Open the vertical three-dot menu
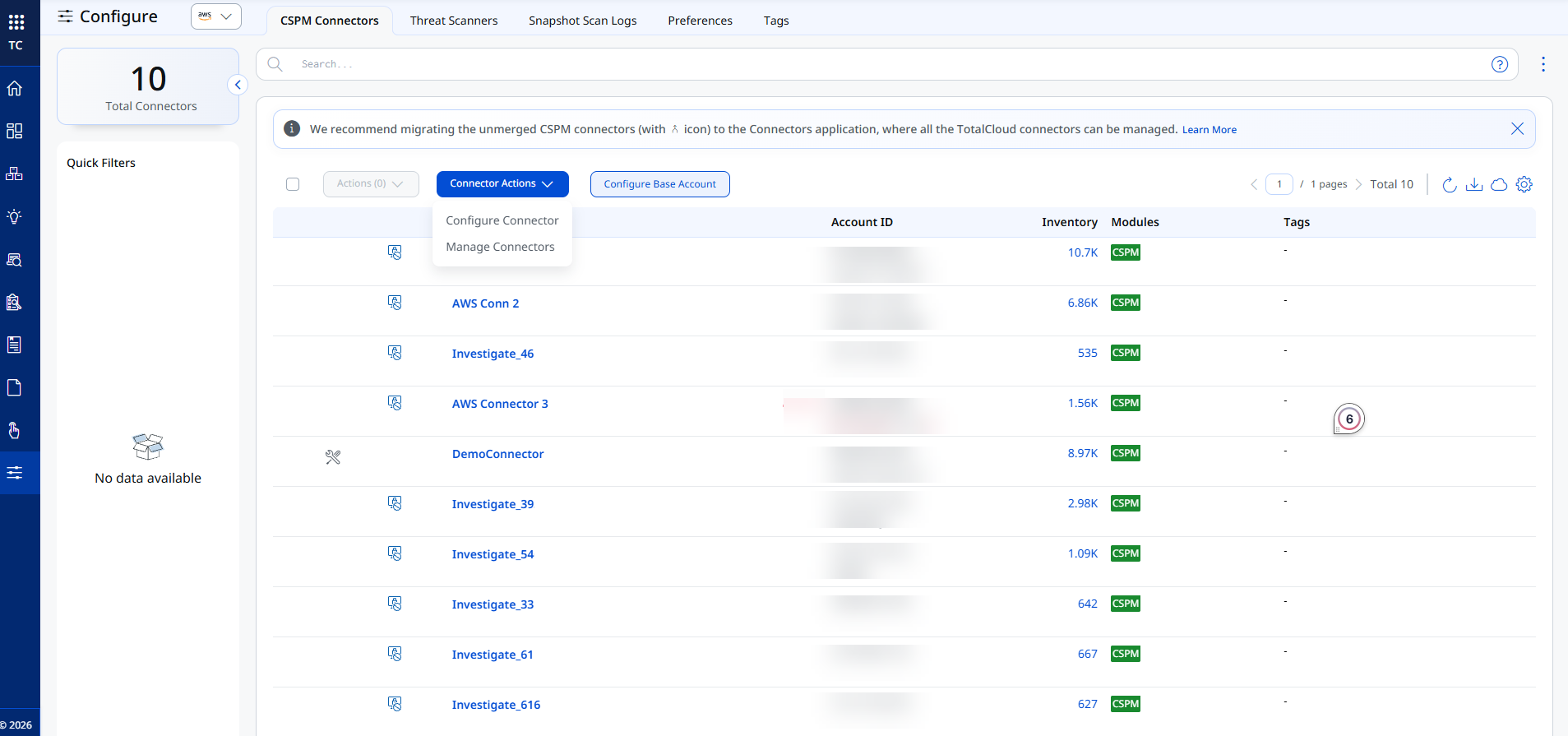The width and height of the screenshot is (1568, 736). pyautogui.click(x=1543, y=64)
